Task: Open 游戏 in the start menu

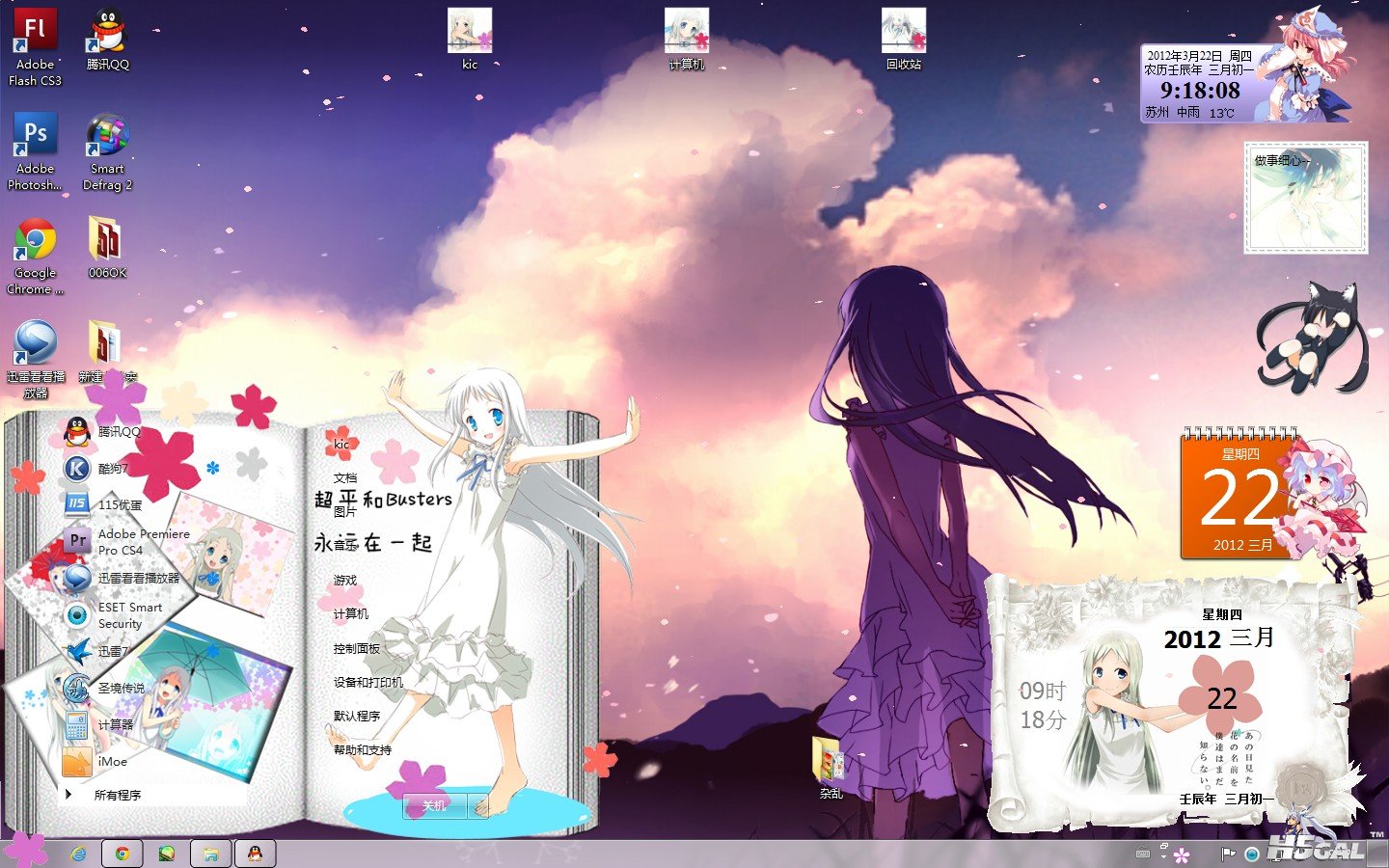Action: [345, 581]
